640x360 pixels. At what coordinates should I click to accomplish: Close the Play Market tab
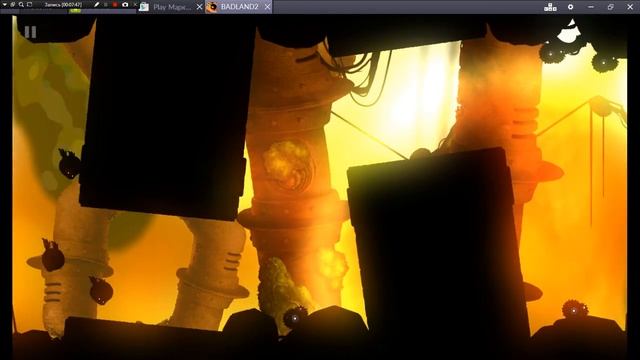click(200, 7)
